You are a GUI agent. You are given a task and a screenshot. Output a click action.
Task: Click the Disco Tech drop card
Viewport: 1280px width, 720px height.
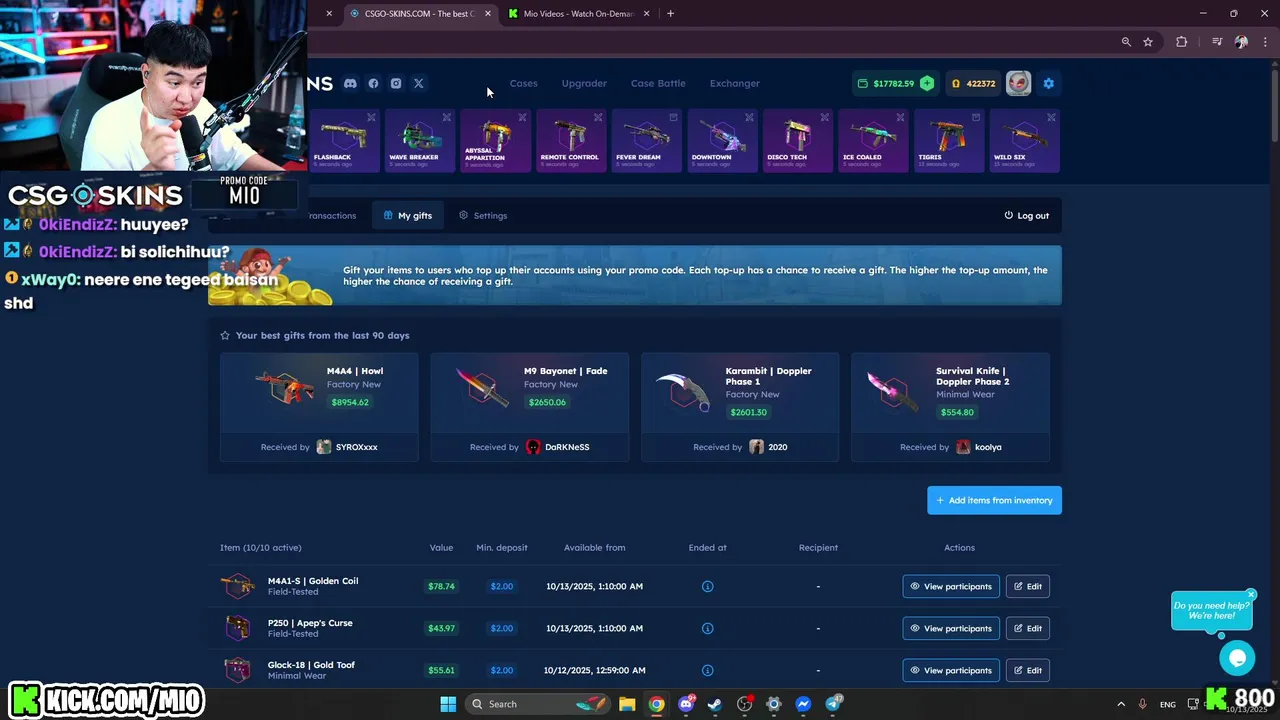point(798,141)
